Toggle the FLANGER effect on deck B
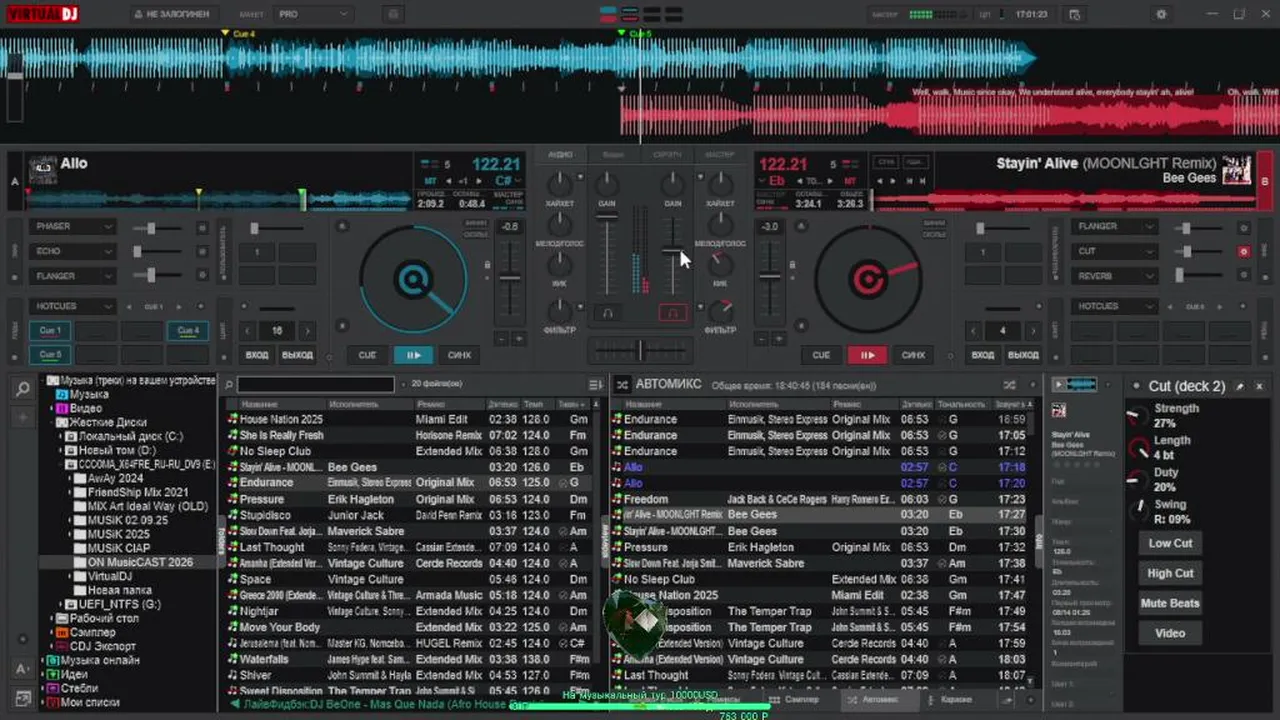Screen dimensions: 1280x720 pos(1244,227)
